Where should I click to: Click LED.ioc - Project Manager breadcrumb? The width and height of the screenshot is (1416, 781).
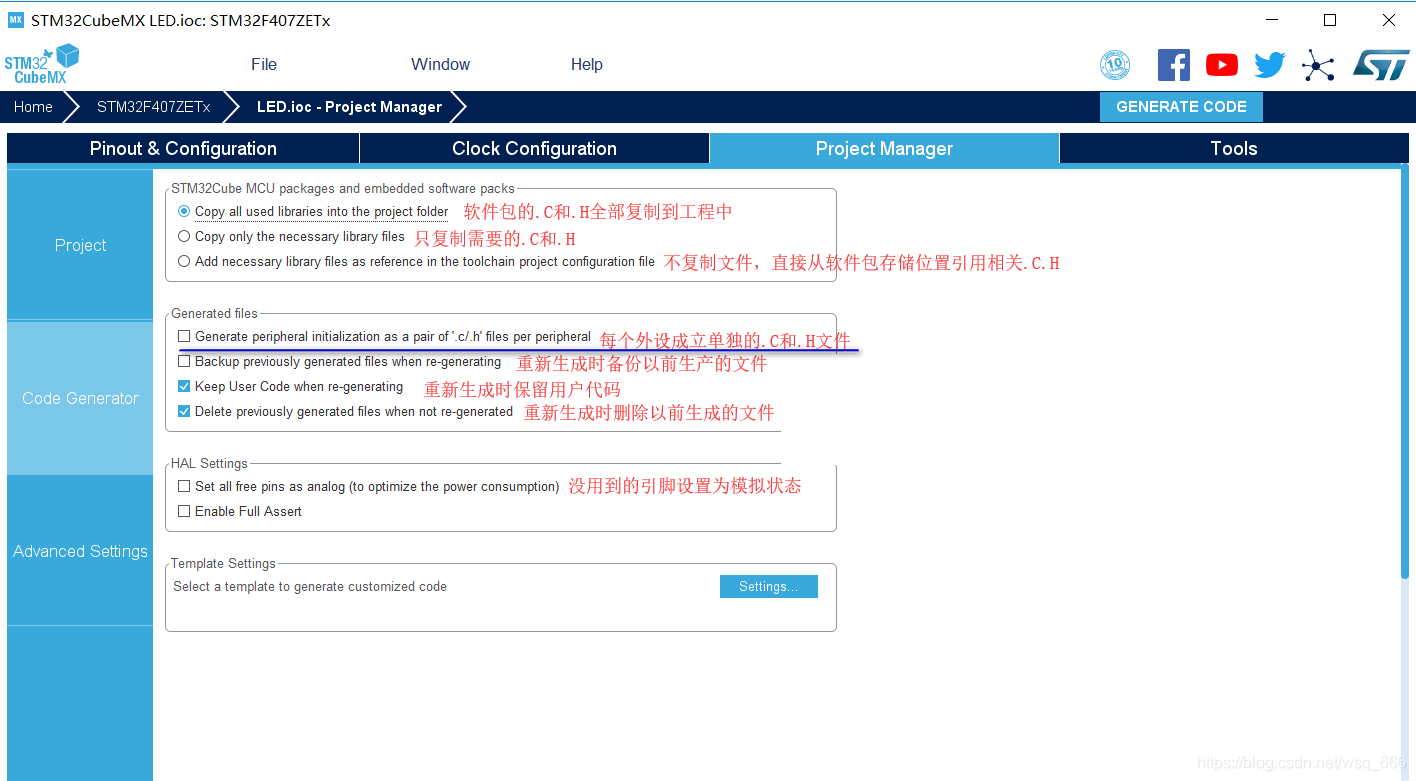pyautogui.click(x=349, y=107)
